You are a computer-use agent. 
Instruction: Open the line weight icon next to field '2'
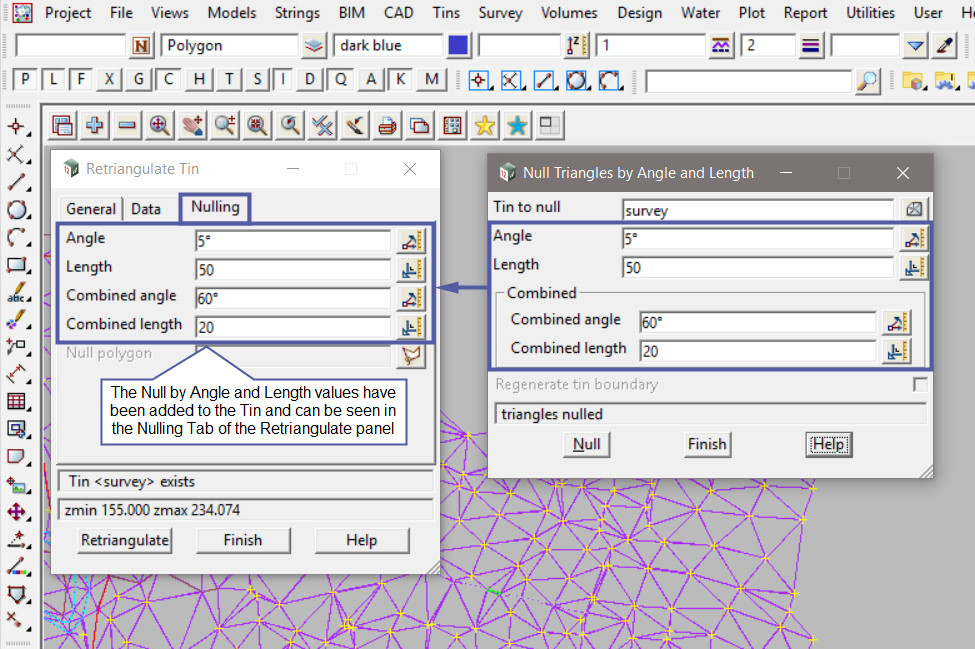810,45
